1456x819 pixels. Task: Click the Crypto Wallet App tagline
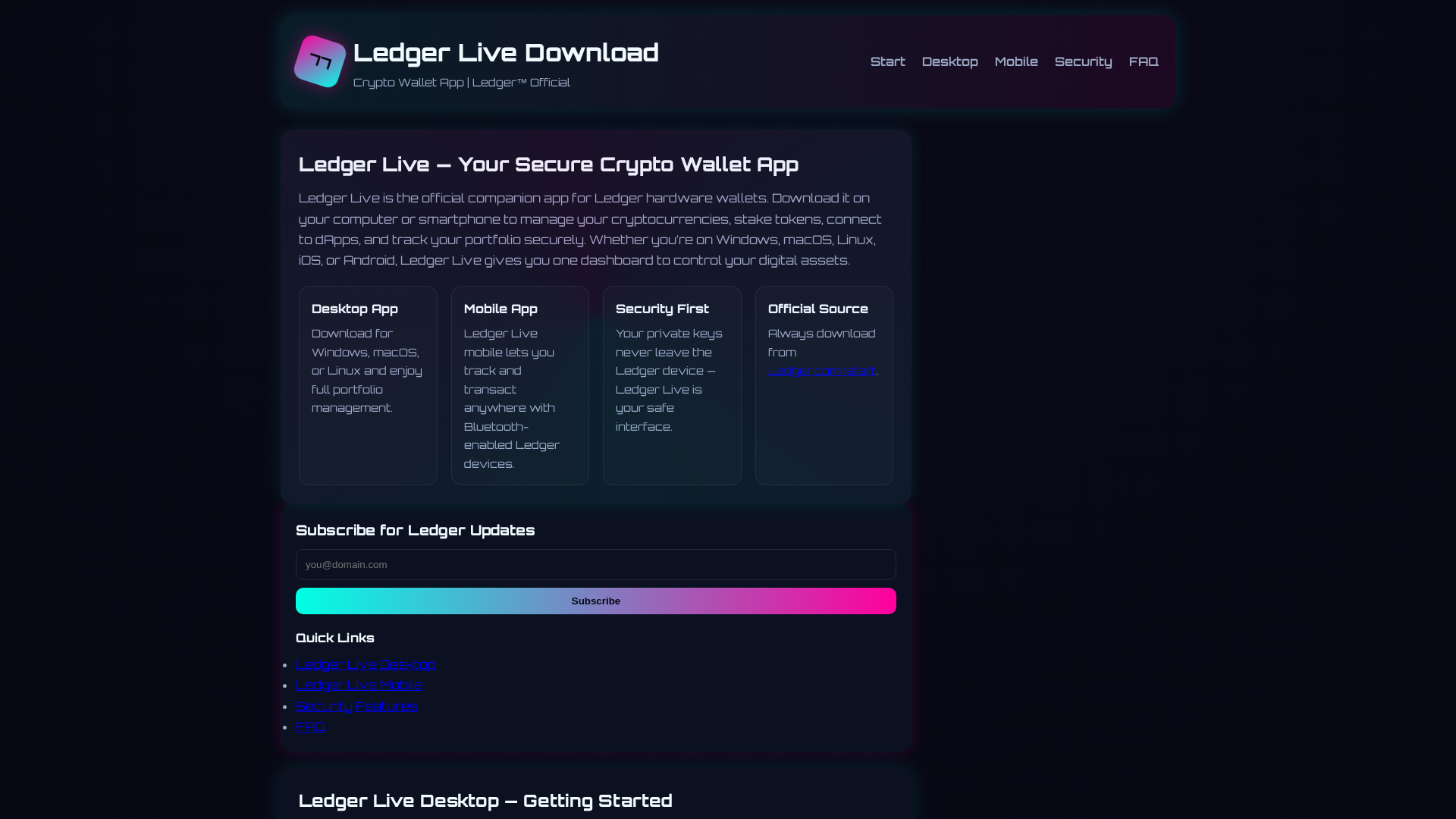click(462, 82)
